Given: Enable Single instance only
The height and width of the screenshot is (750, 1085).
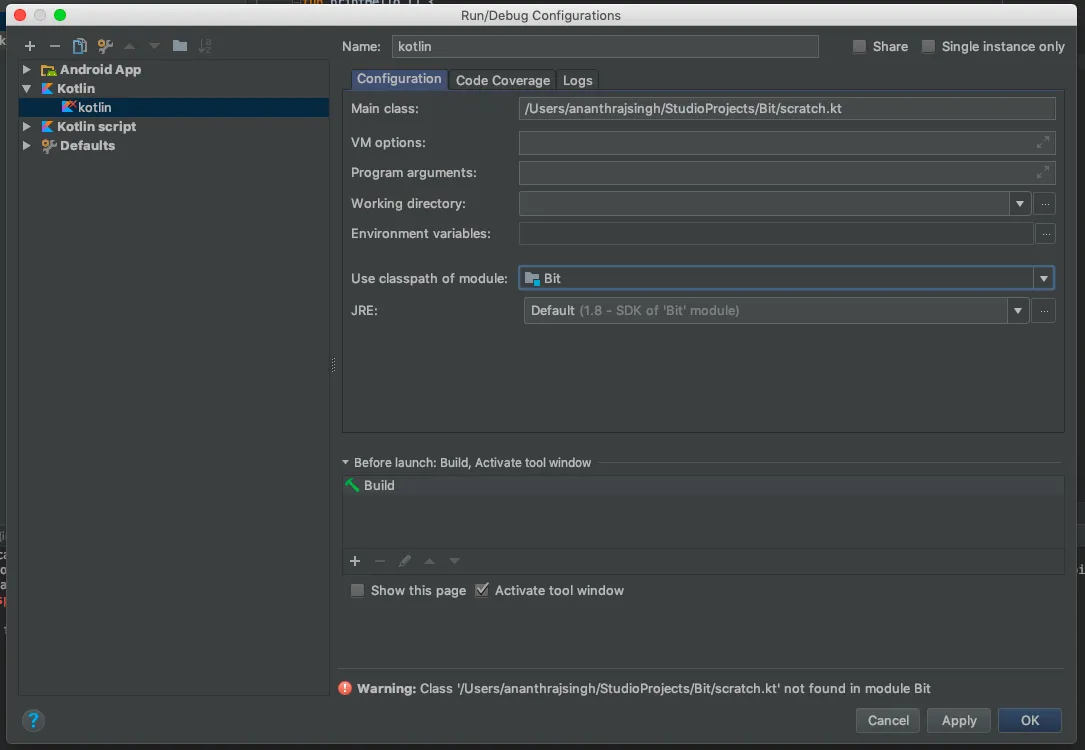Looking at the screenshot, I should [x=928, y=46].
